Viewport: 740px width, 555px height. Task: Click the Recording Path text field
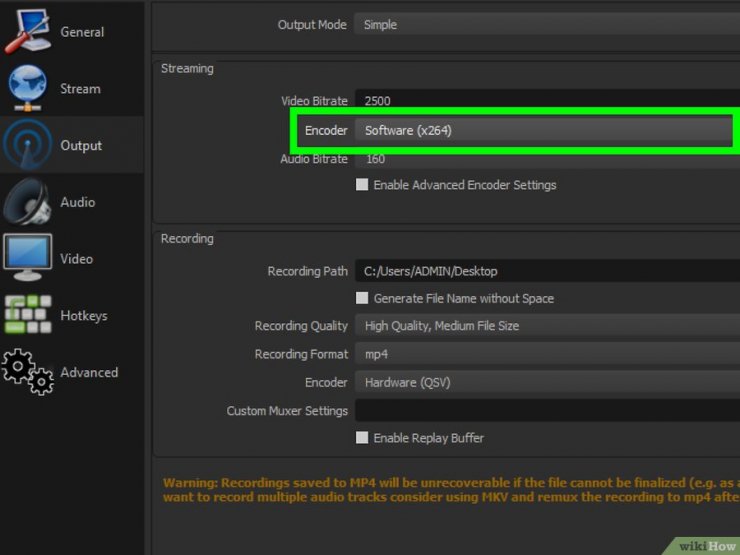click(x=547, y=271)
